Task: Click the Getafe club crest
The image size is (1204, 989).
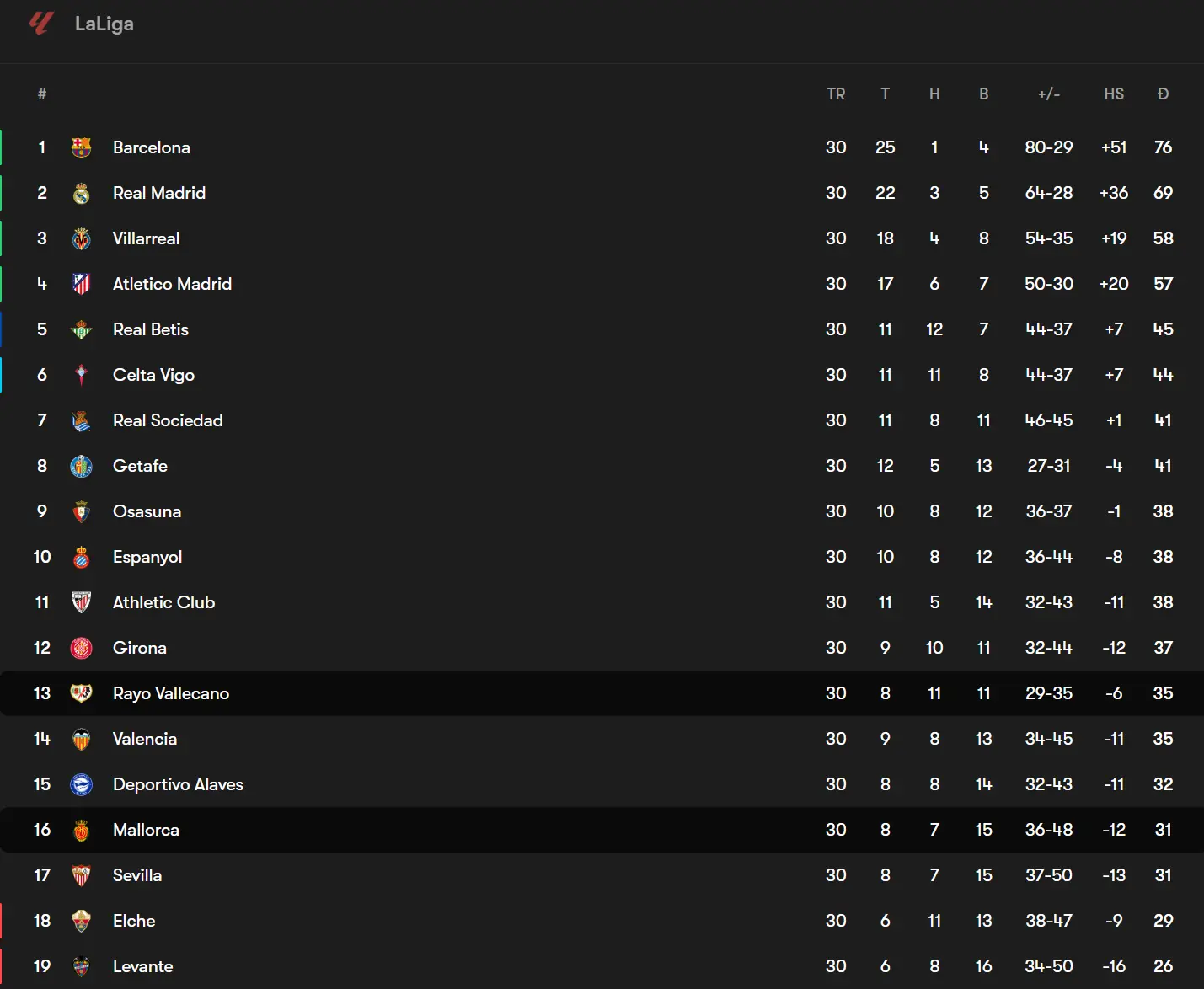Action: pyautogui.click(x=81, y=466)
